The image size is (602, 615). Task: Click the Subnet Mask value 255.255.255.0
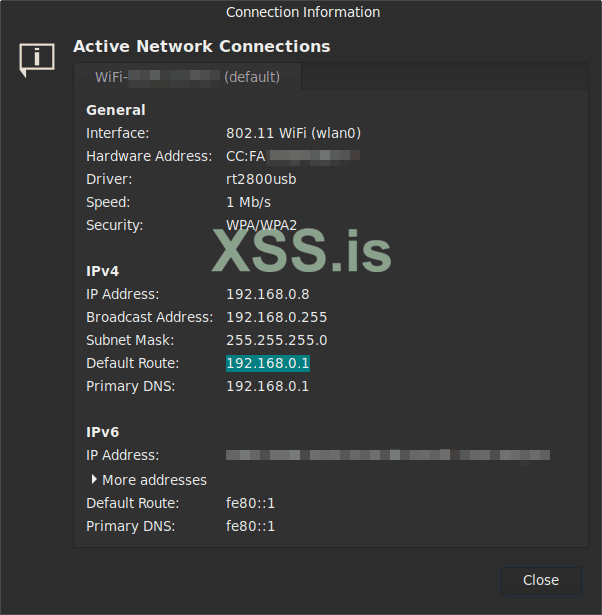(x=277, y=340)
